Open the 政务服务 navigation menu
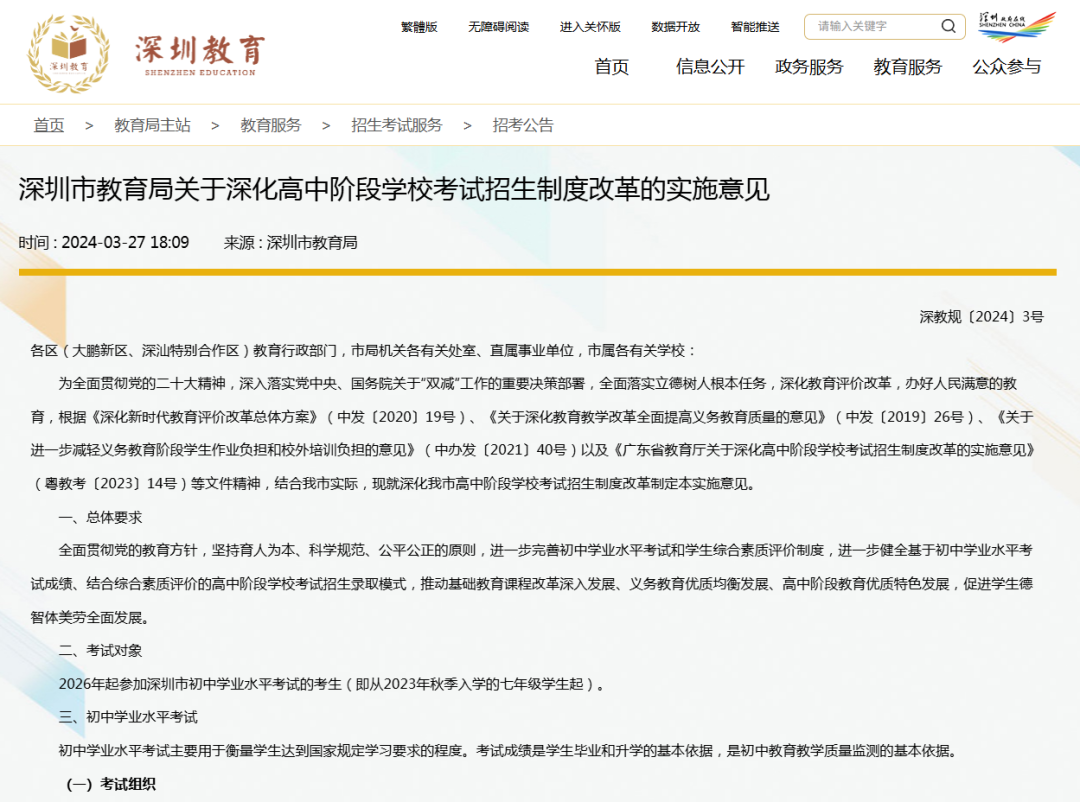This screenshot has height=802, width=1080. [x=809, y=67]
